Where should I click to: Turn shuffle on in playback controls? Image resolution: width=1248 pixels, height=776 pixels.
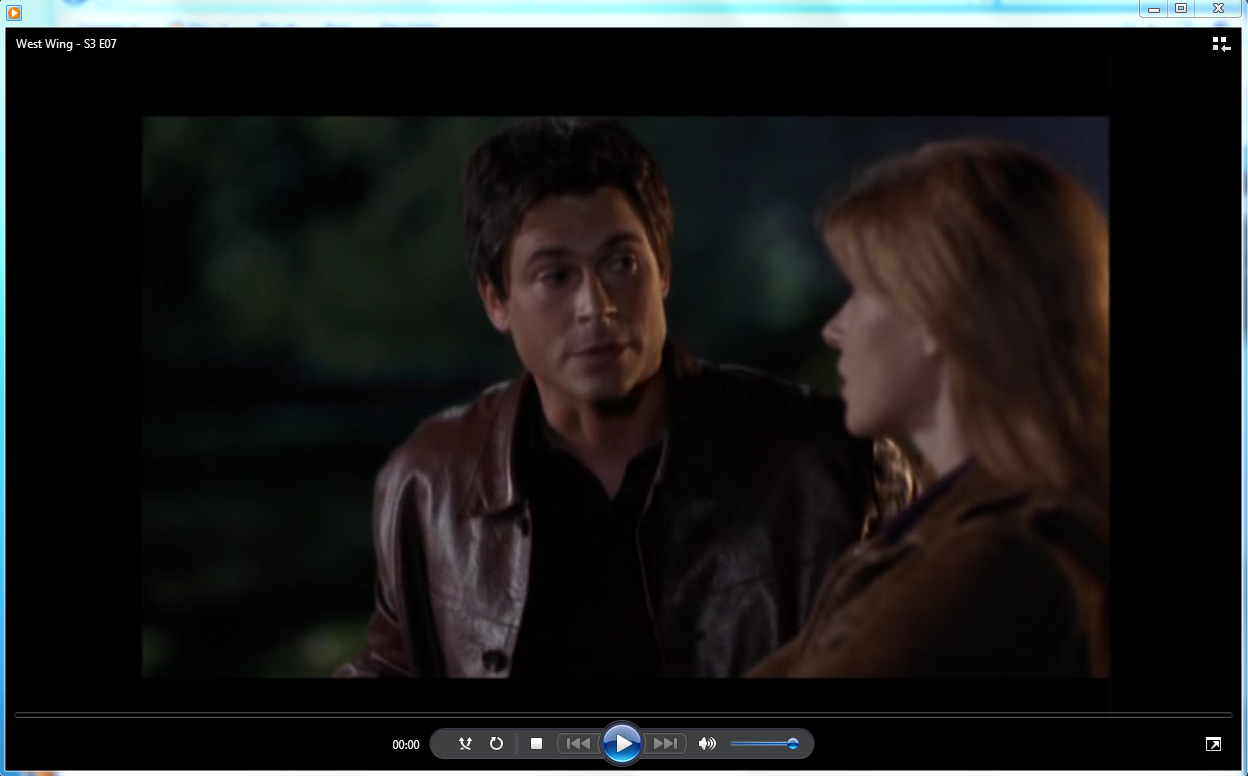point(465,743)
